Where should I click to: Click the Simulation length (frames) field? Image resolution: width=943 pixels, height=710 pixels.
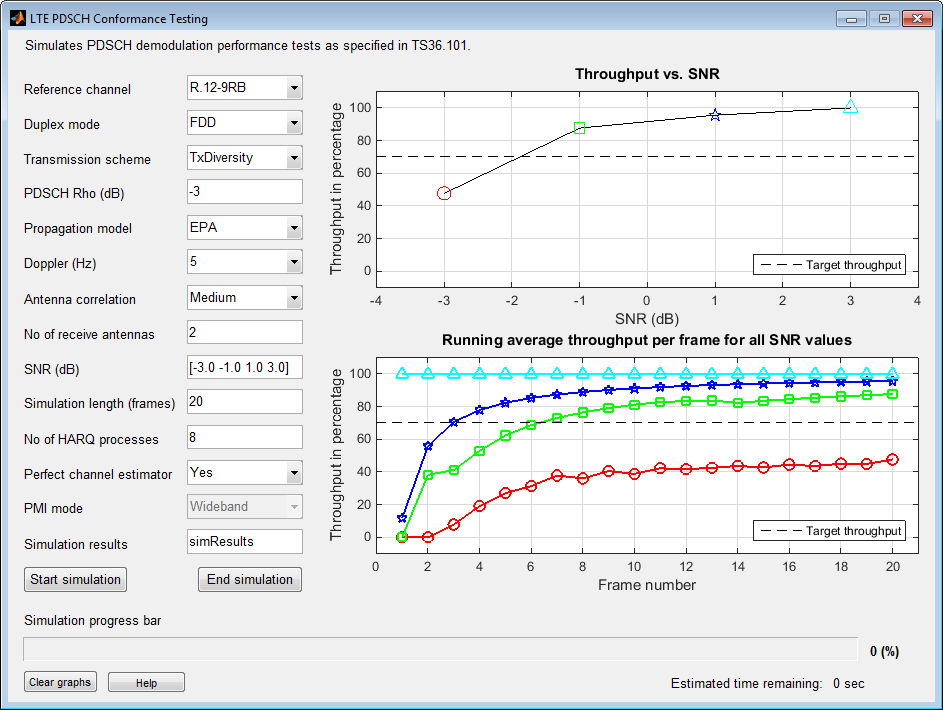coord(245,402)
